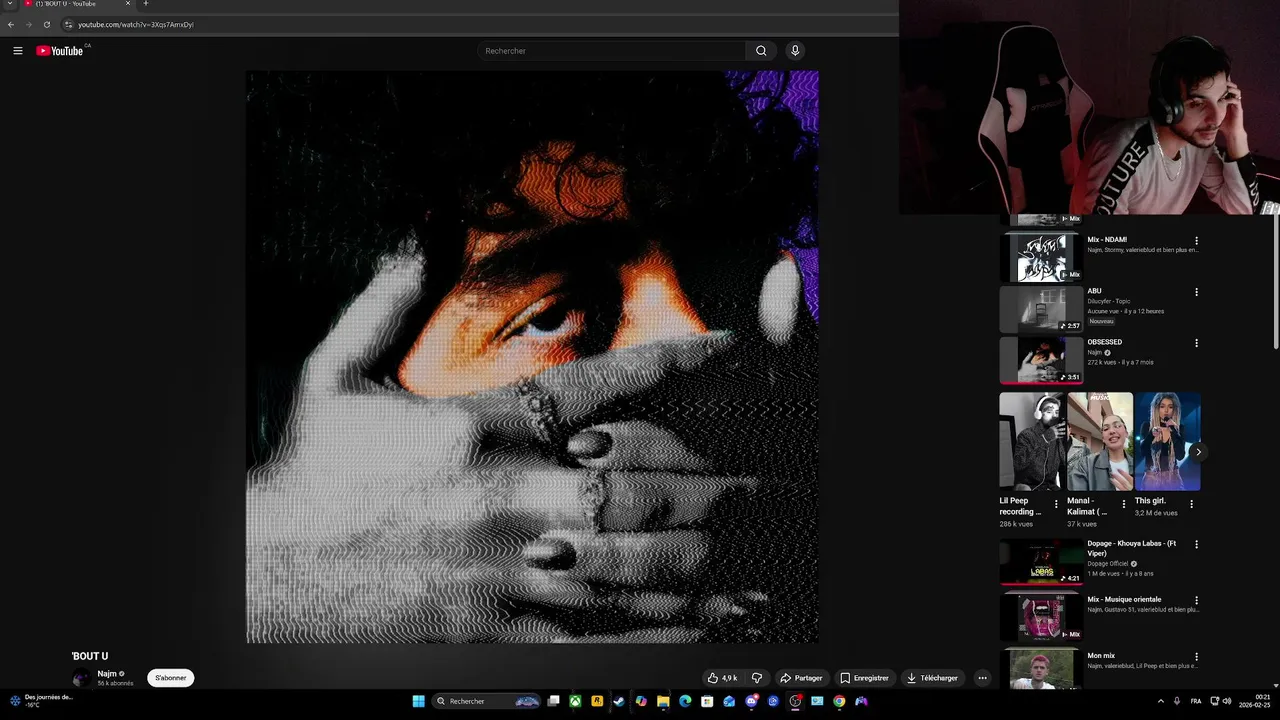Open the Mon mix title
Screen dimensions: 1280x720
(1101, 656)
